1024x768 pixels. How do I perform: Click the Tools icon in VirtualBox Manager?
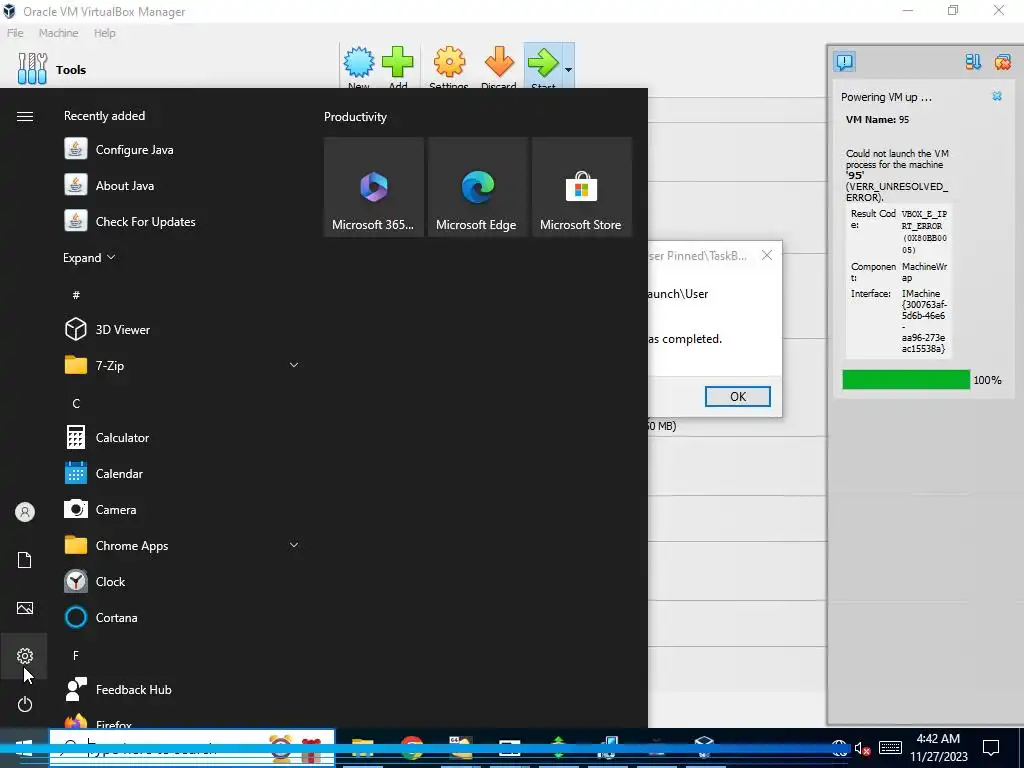click(x=32, y=69)
